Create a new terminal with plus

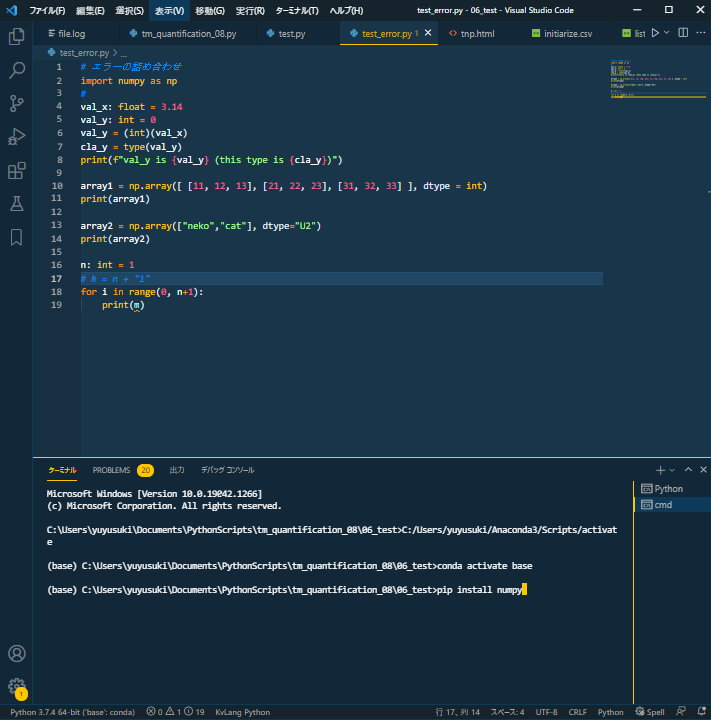click(x=660, y=470)
